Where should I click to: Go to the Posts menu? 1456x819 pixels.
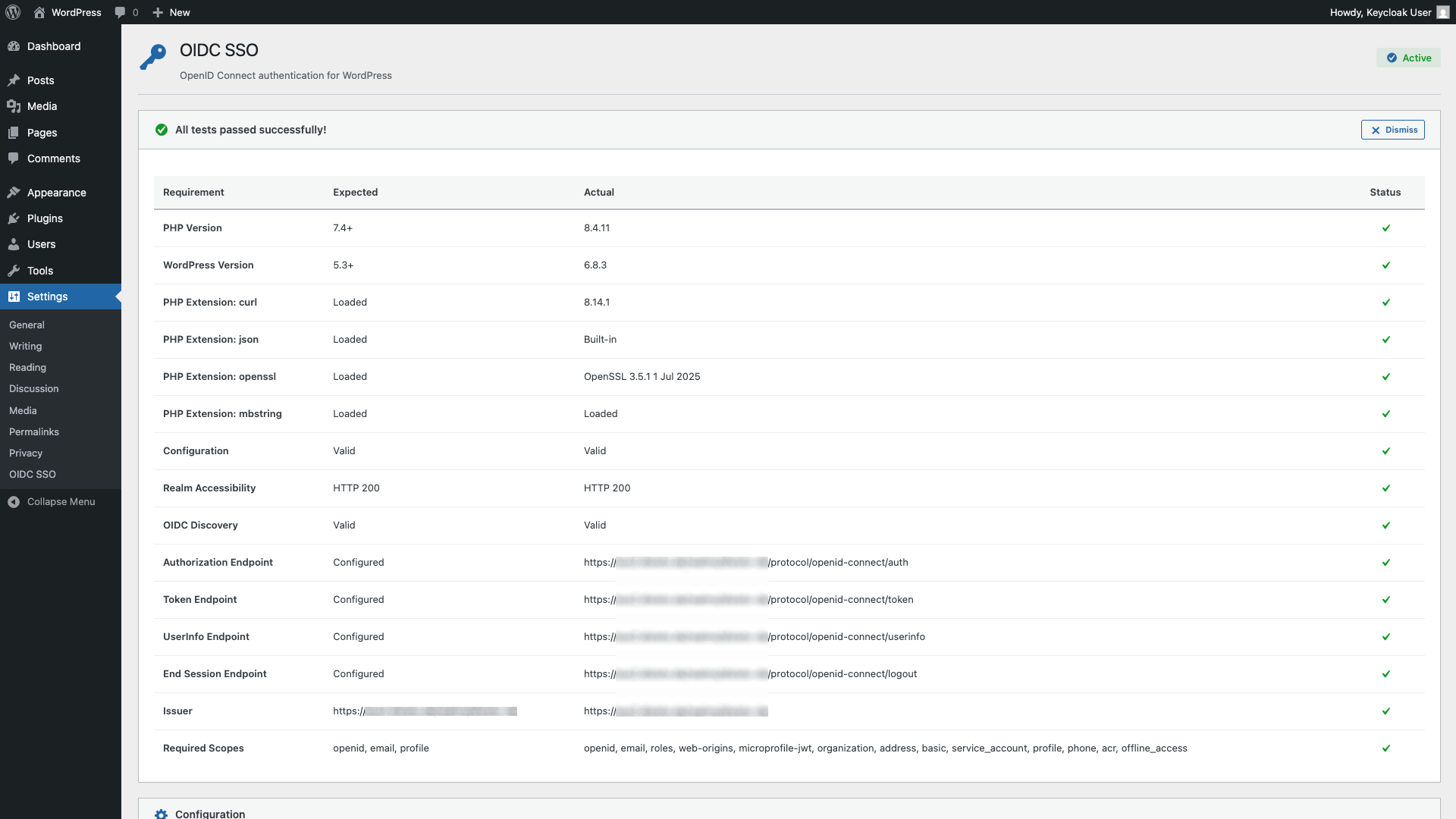click(61, 80)
